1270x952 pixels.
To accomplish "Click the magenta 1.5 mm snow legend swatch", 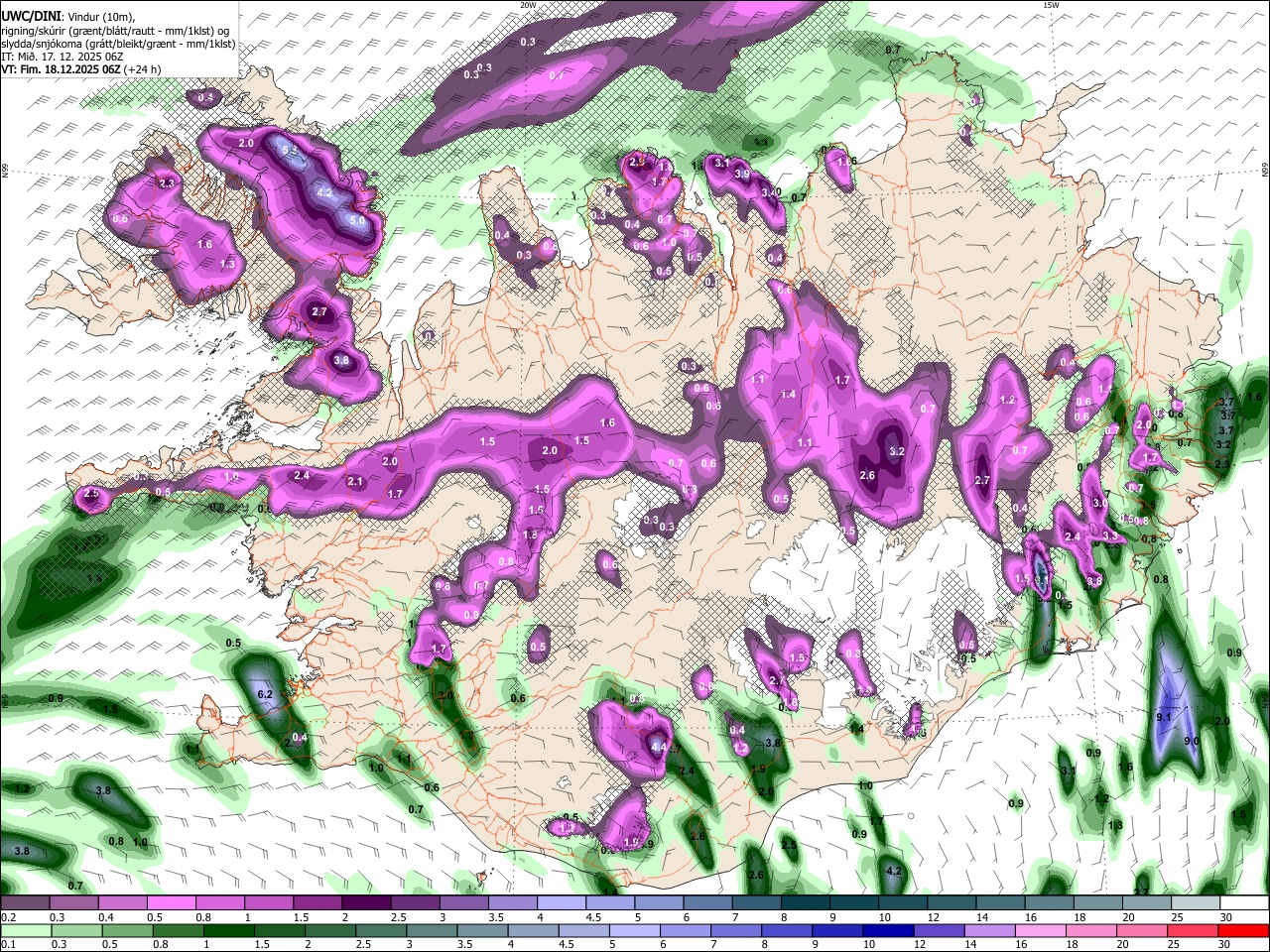I will coord(317,902).
